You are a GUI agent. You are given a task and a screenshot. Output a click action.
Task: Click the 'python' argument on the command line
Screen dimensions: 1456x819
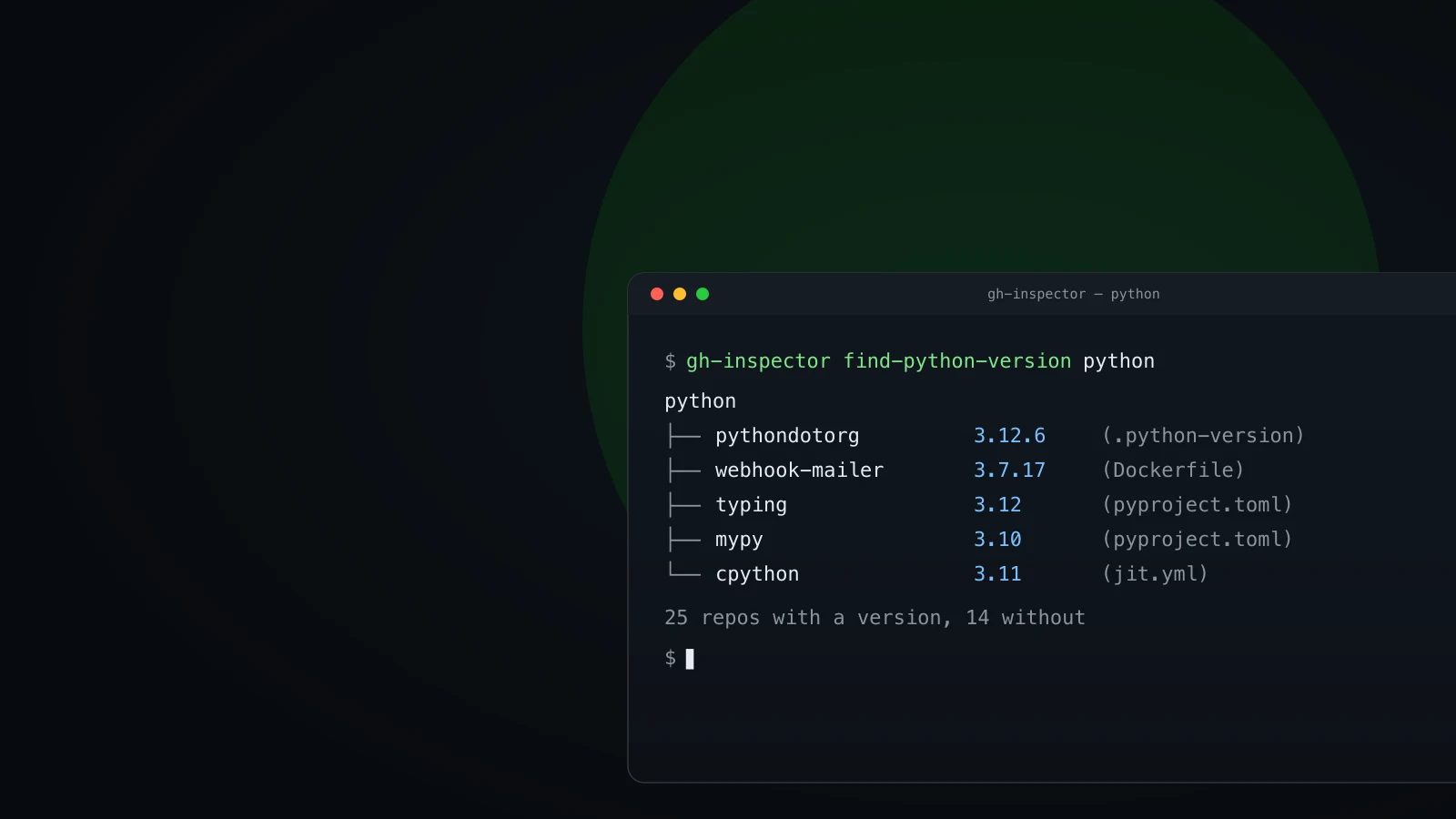1118,361
